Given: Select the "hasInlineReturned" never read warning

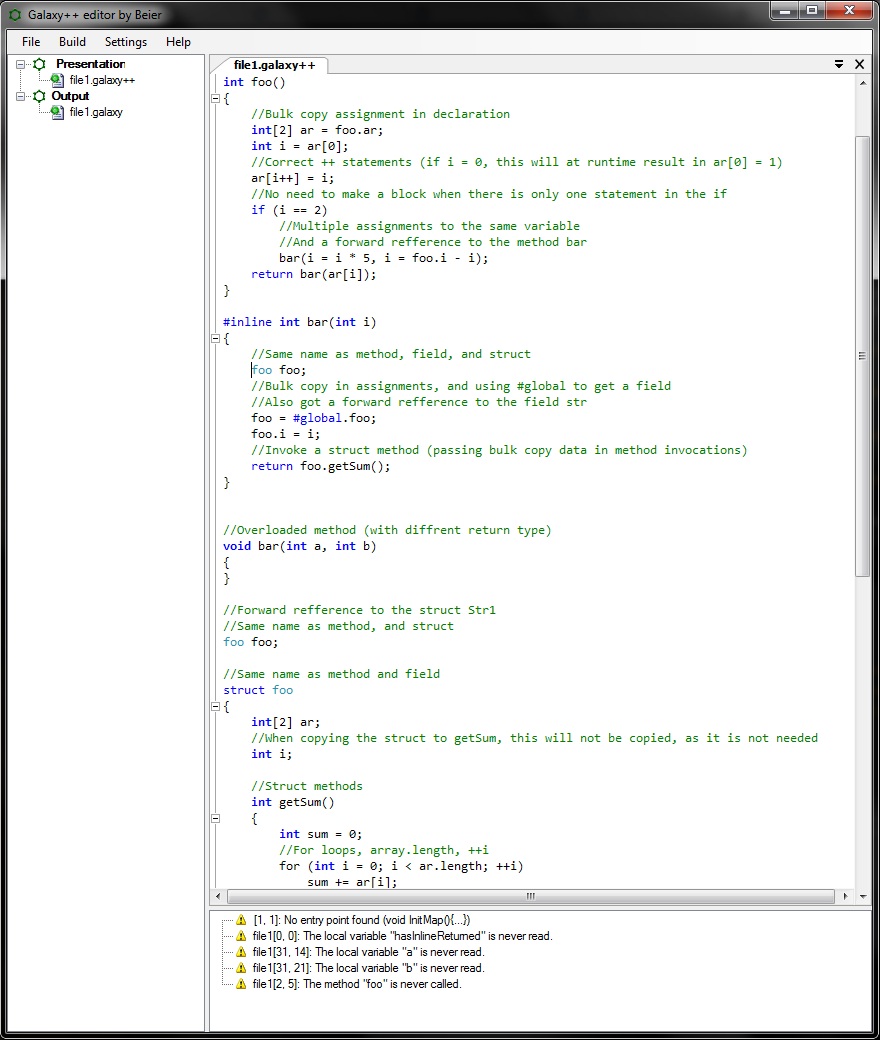Looking at the screenshot, I should pyautogui.click(x=402, y=936).
